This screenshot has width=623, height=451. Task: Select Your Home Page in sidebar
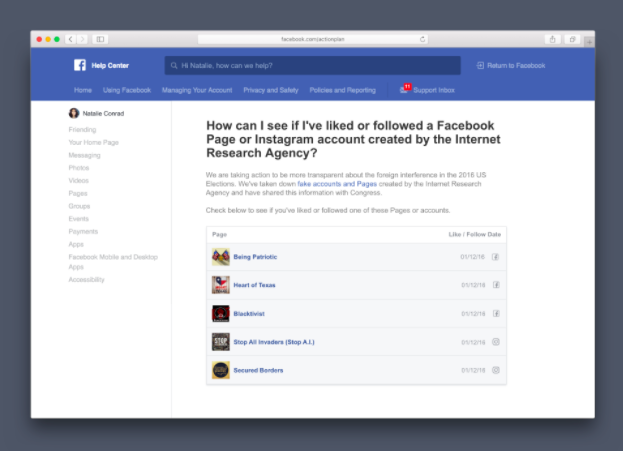(93, 142)
